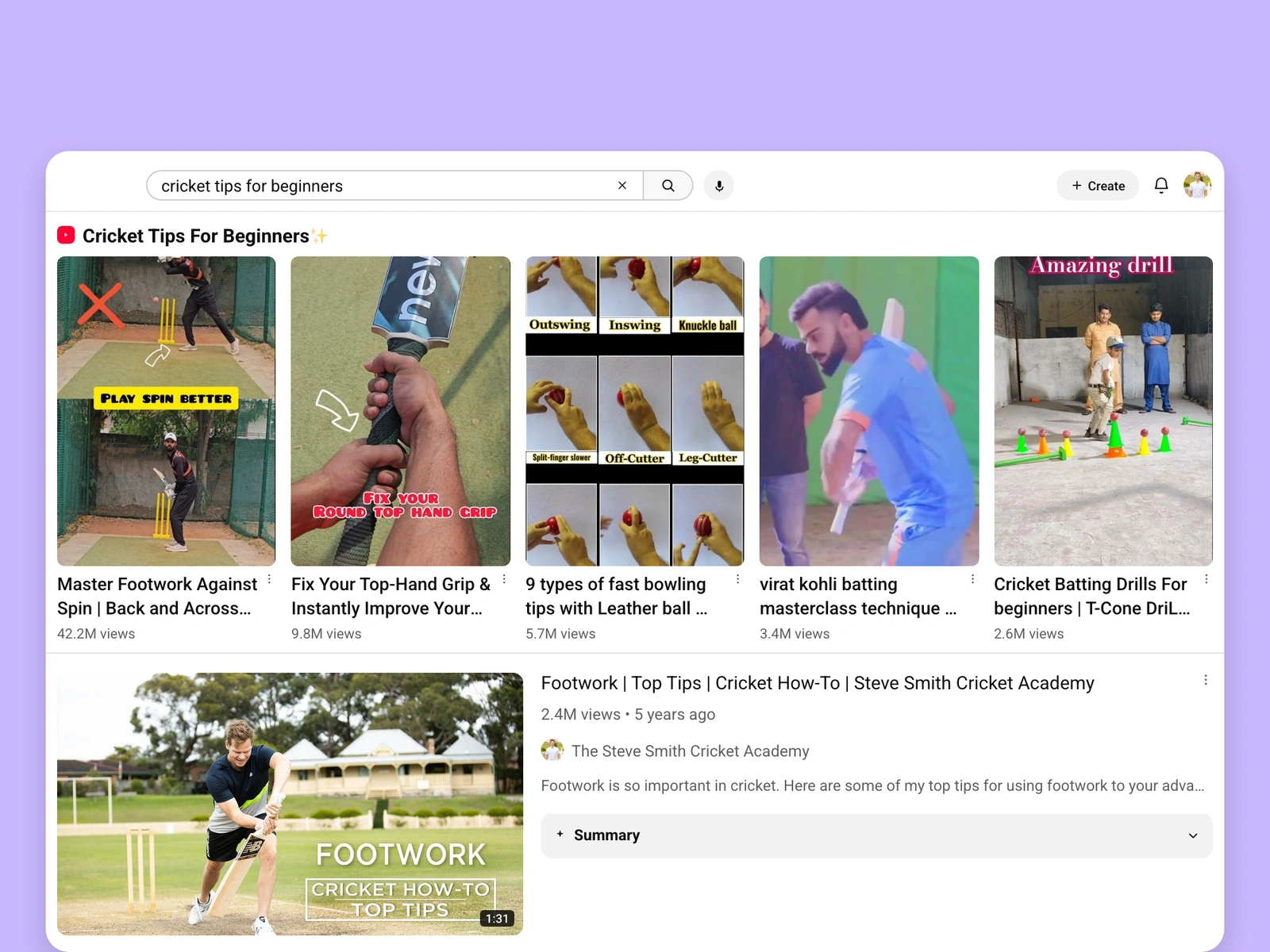
Task: Open the Play Spin Better short thumbnail
Action: tap(166, 411)
